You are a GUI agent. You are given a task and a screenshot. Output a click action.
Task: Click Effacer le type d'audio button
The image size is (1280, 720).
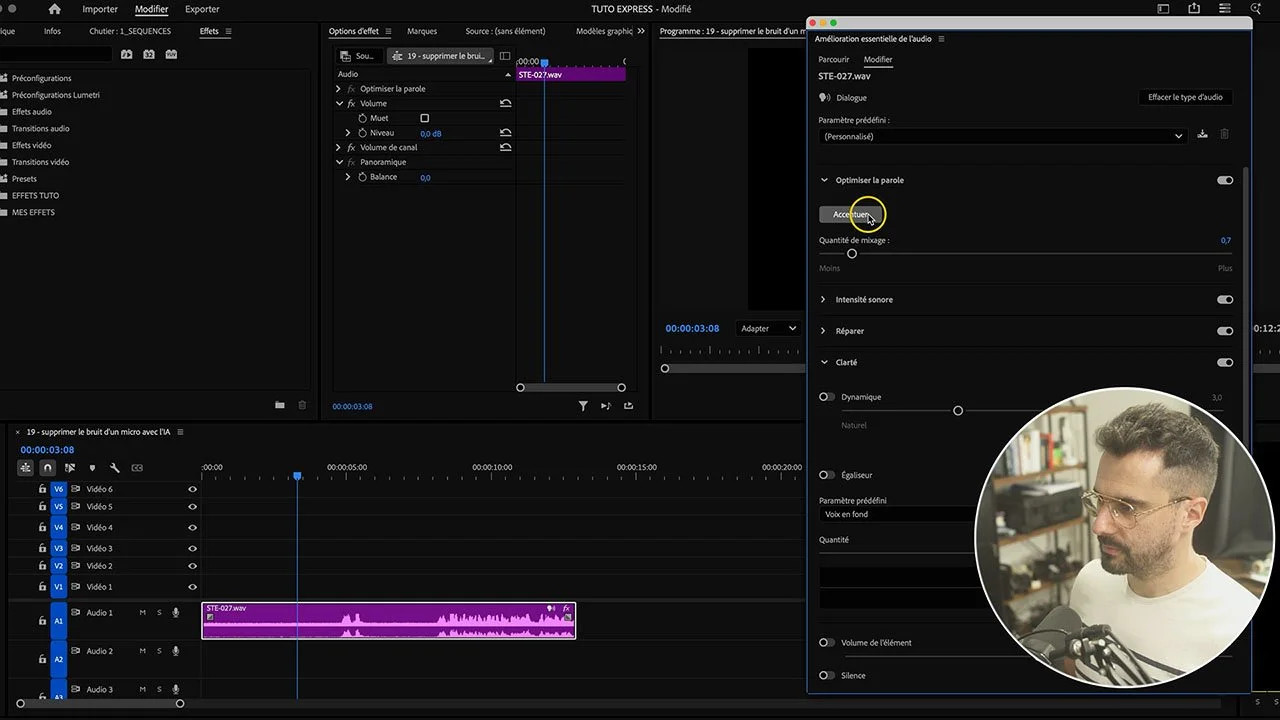pyautogui.click(x=1185, y=97)
